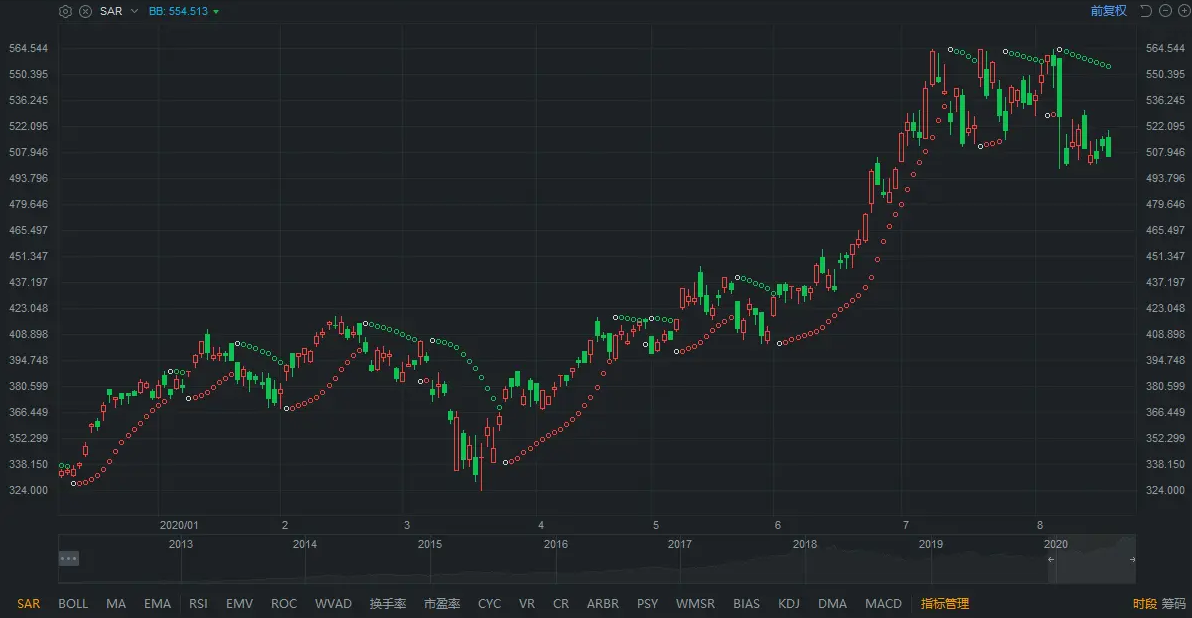Click the timeline ellipsis handle icon

[x=69, y=559]
